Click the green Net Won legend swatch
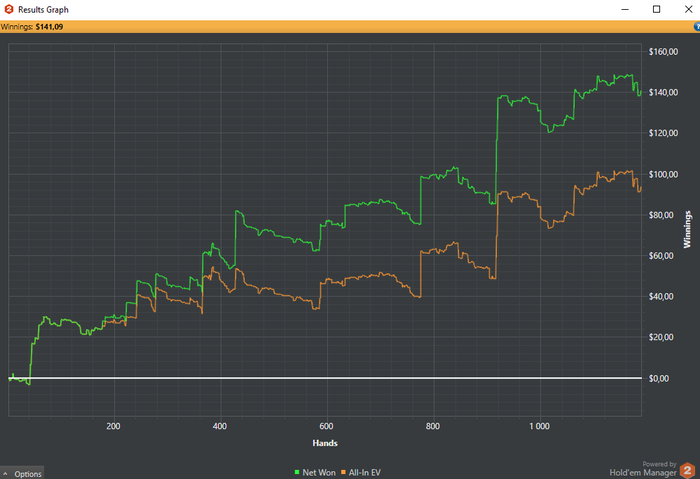Image resolution: width=700 pixels, height=479 pixels. (297, 472)
